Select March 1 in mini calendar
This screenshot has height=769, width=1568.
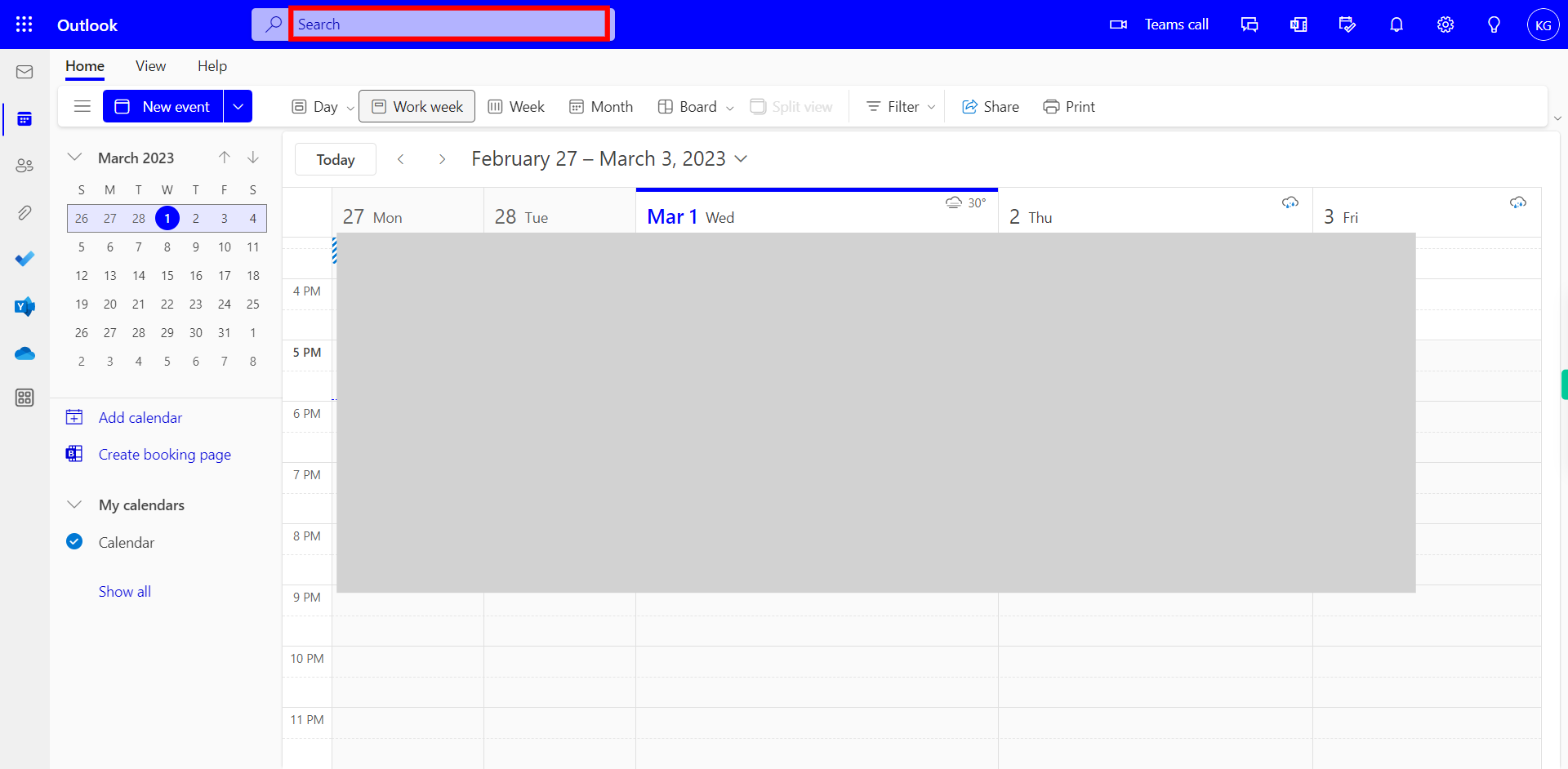[167, 218]
